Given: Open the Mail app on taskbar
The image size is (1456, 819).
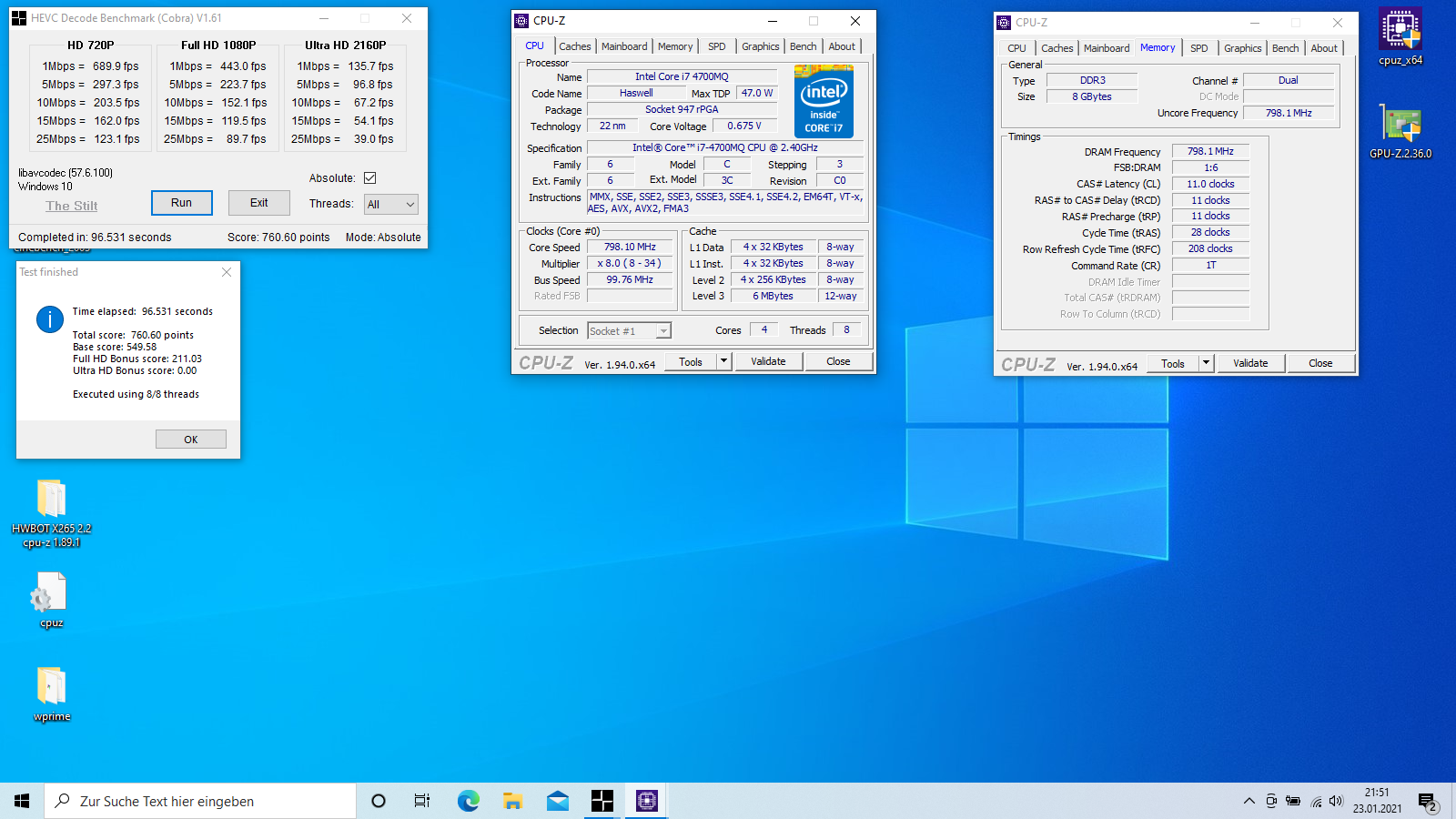Looking at the screenshot, I should 557,801.
